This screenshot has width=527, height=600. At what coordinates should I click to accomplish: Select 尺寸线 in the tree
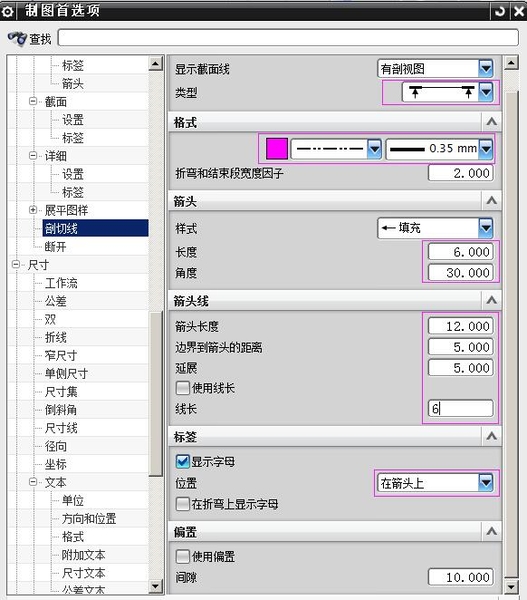coord(61,428)
